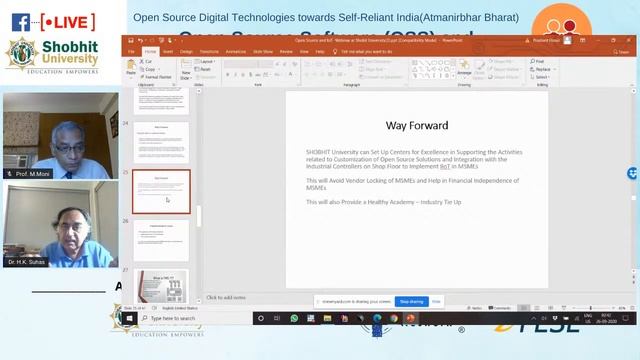The image size is (640, 360).
Task: Switch to the Slide Show tab
Action: [263, 52]
